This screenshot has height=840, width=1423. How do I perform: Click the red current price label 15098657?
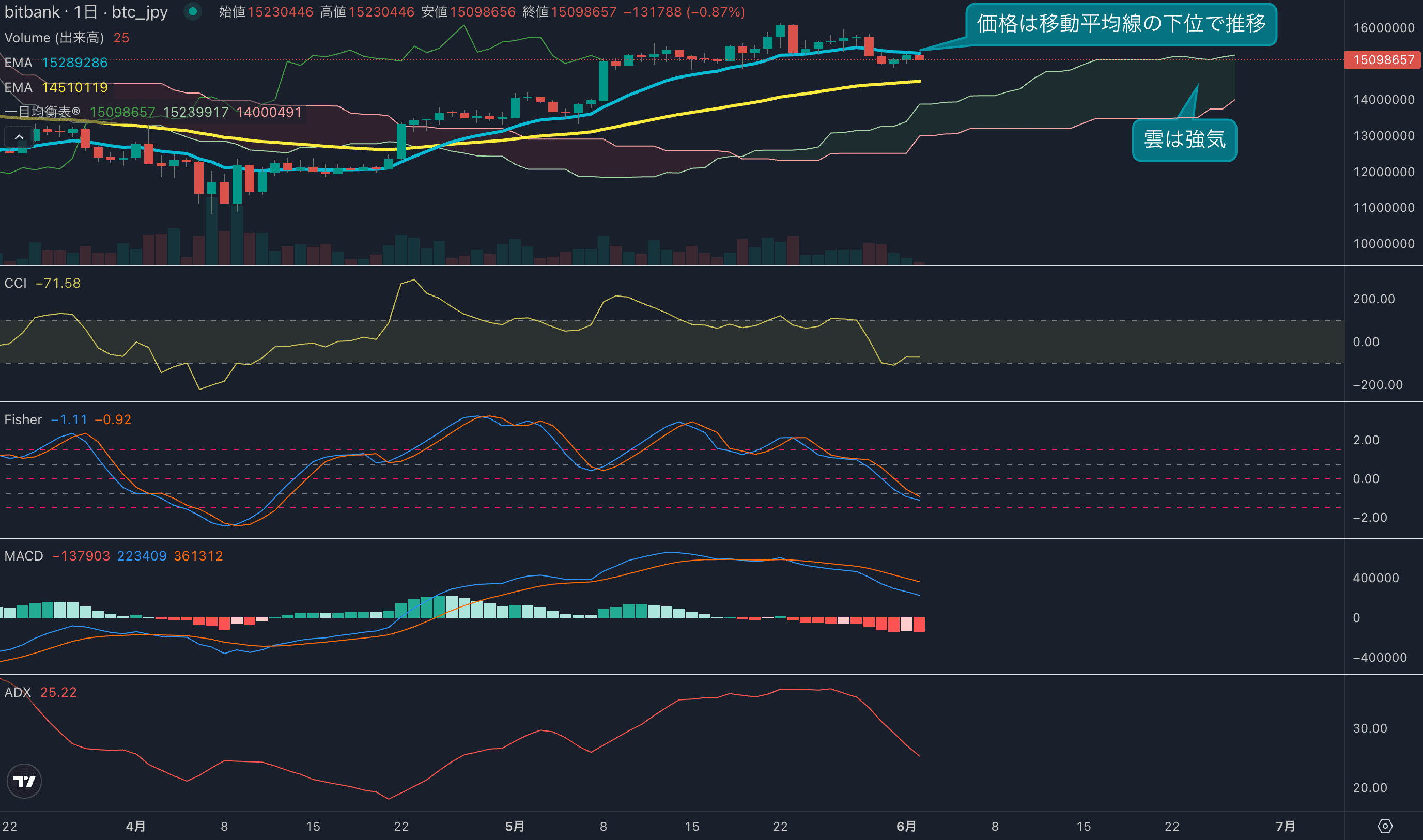(x=1383, y=60)
